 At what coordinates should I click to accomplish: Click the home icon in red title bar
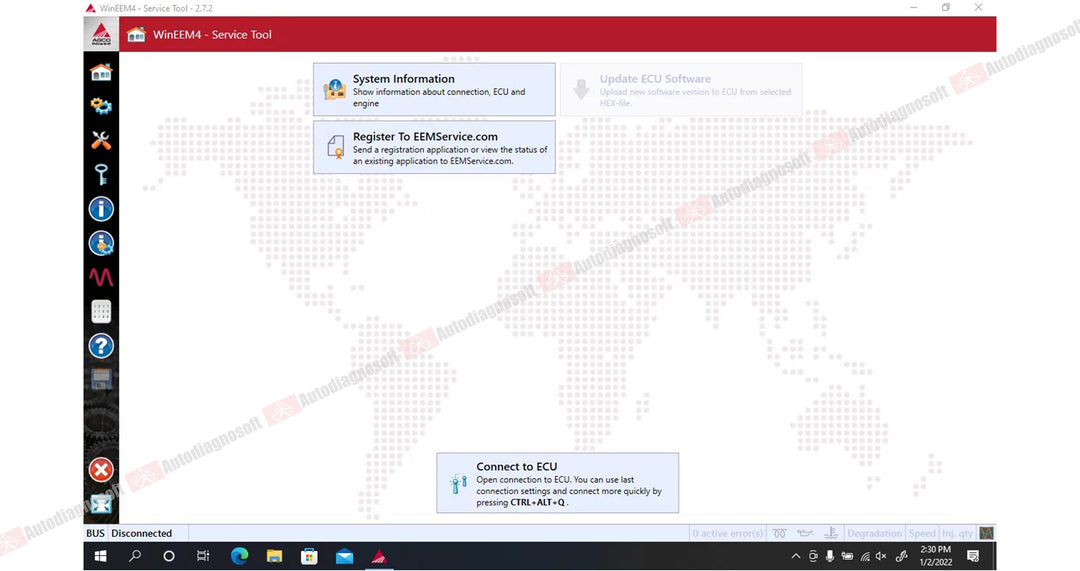click(x=136, y=34)
